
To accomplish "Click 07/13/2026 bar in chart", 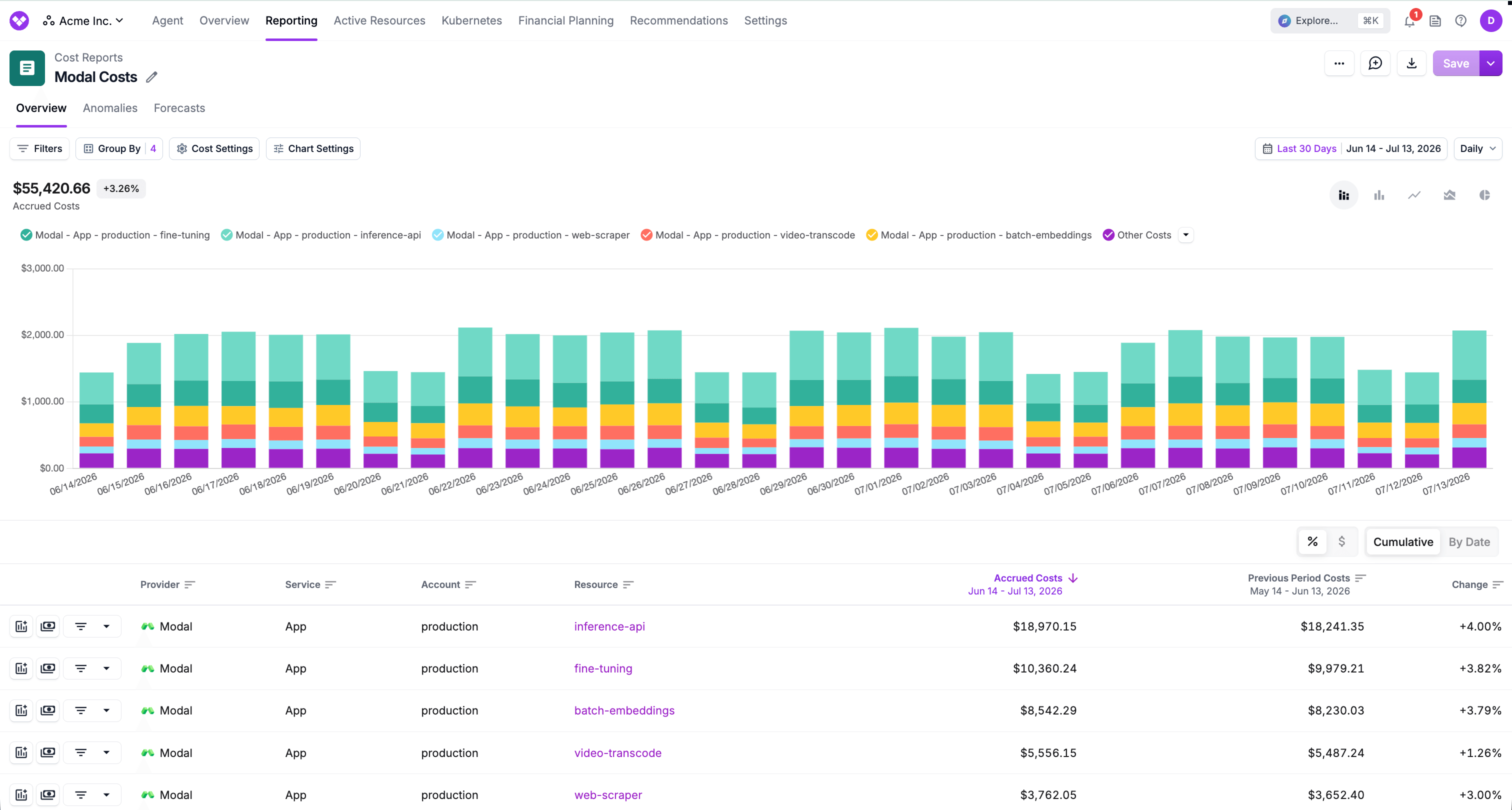I will pos(1469,399).
